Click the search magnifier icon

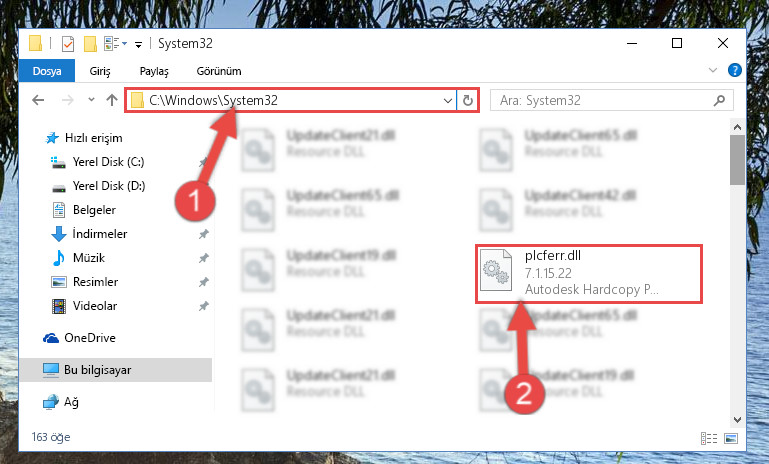(719, 101)
